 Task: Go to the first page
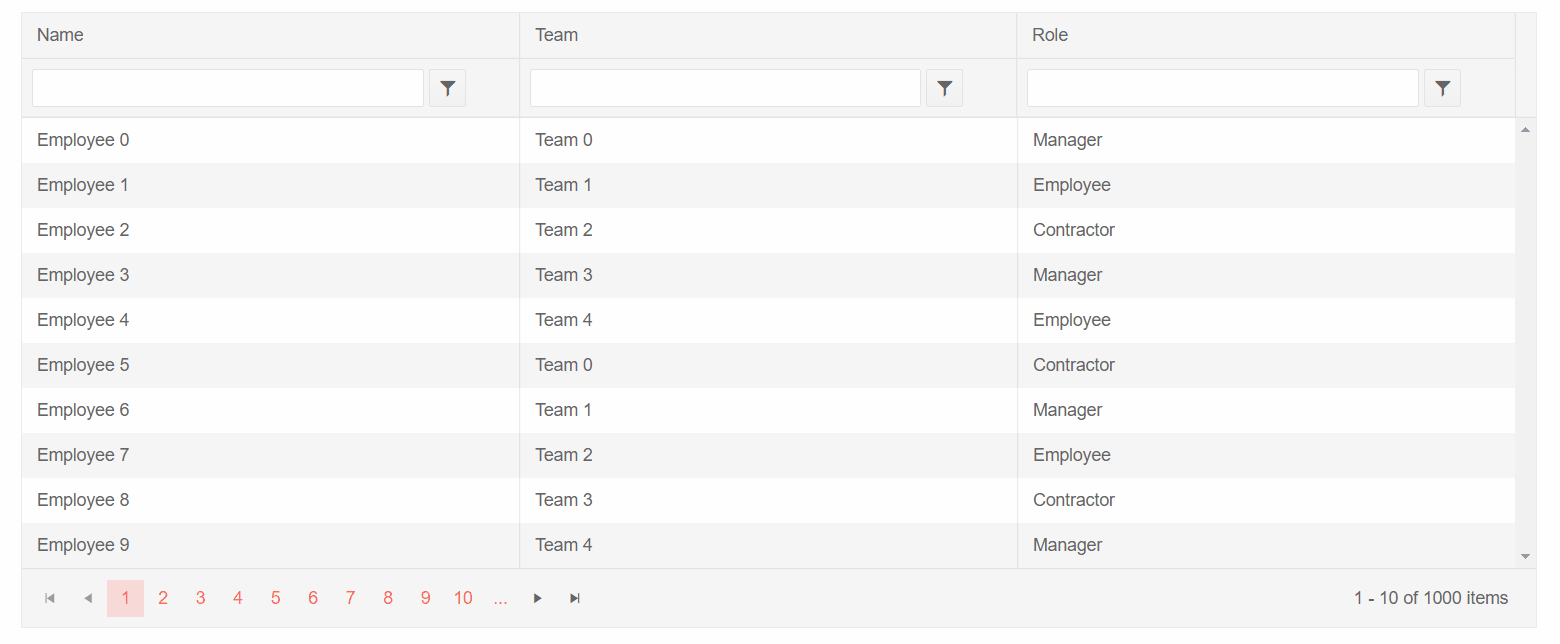(50, 598)
